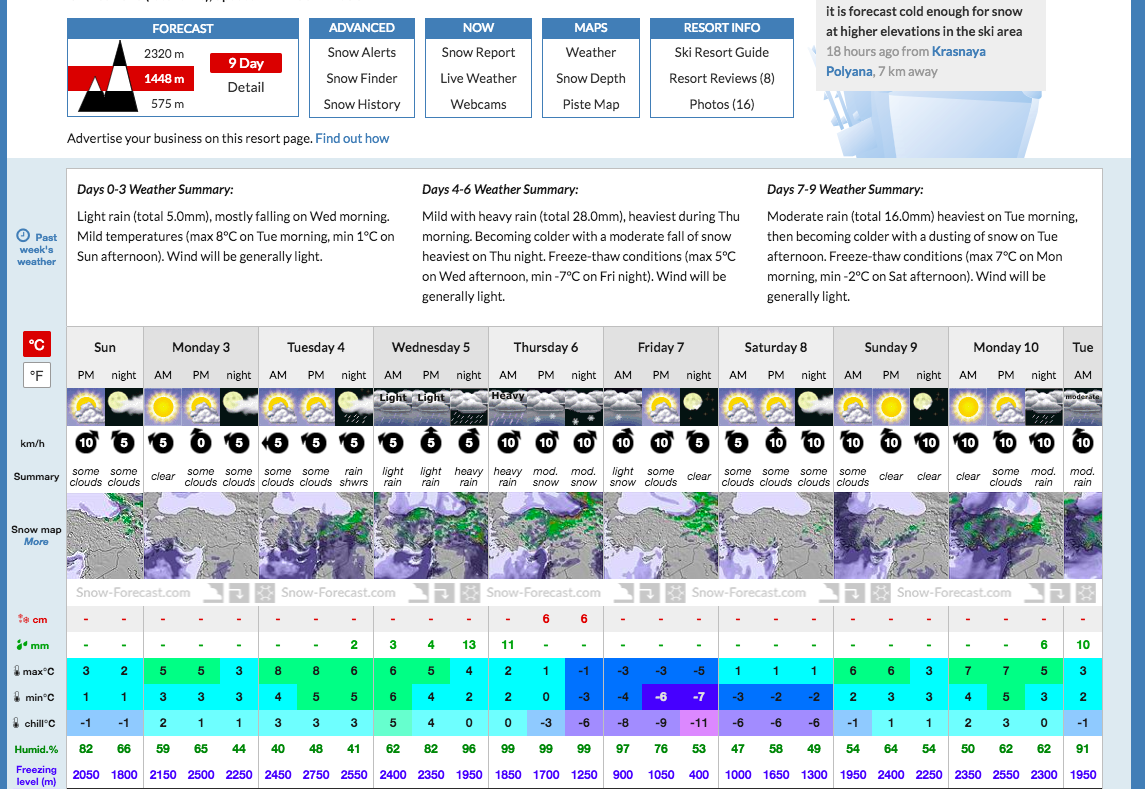Click the Monday 3 PM wind icon showing 0
The height and width of the screenshot is (789, 1145).
pos(201,442)
